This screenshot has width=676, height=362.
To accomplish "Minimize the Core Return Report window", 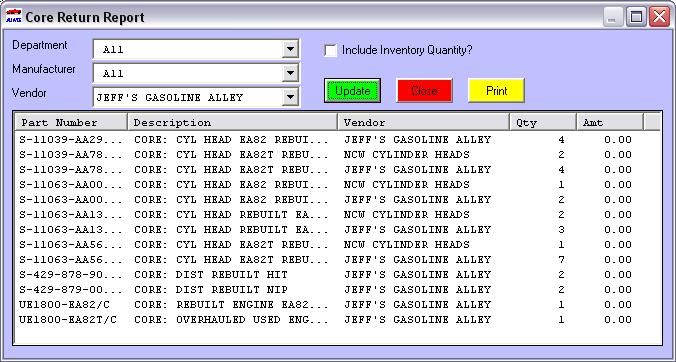I will pos(613,17).
